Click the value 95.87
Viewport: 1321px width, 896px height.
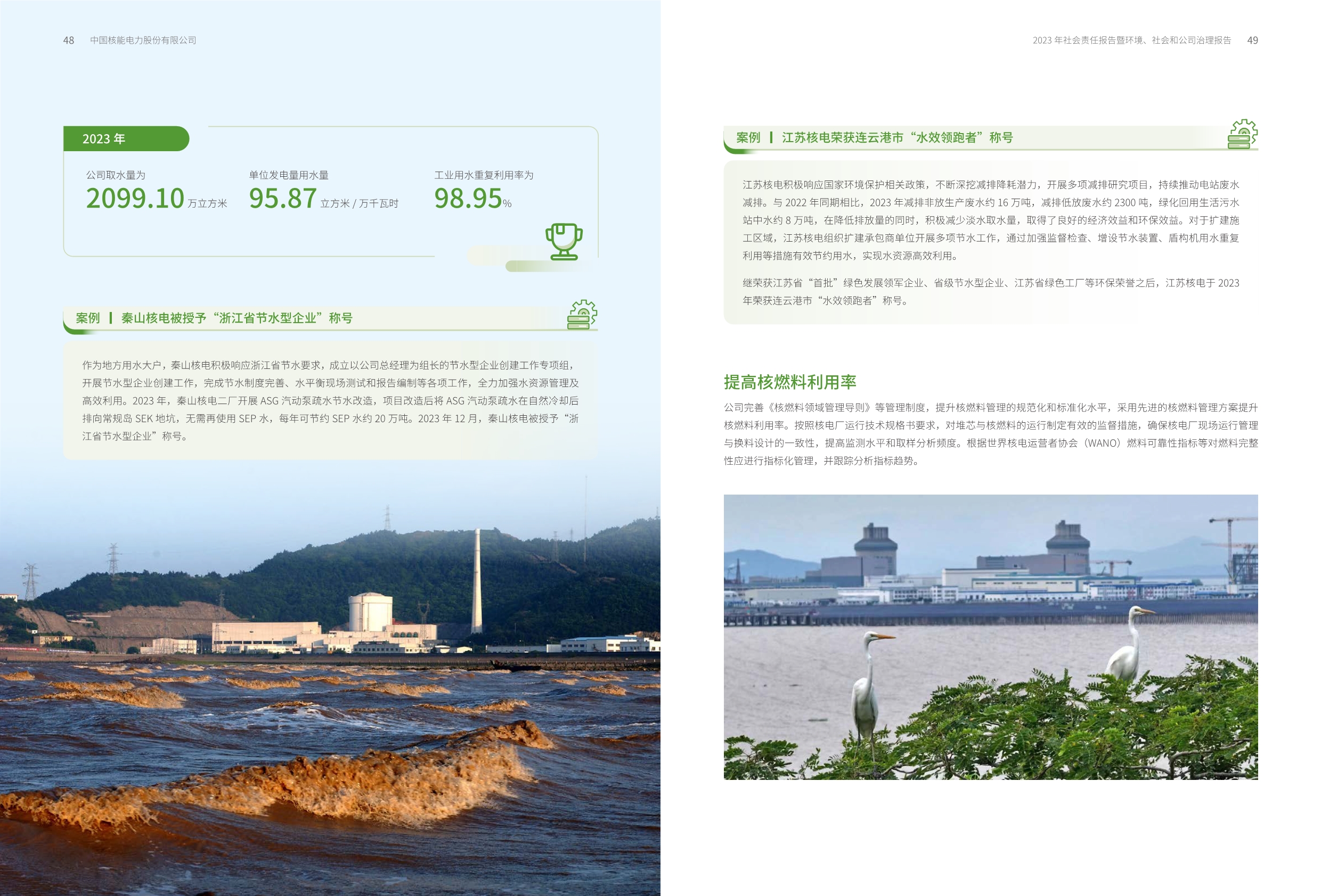[x=282, y=198]
